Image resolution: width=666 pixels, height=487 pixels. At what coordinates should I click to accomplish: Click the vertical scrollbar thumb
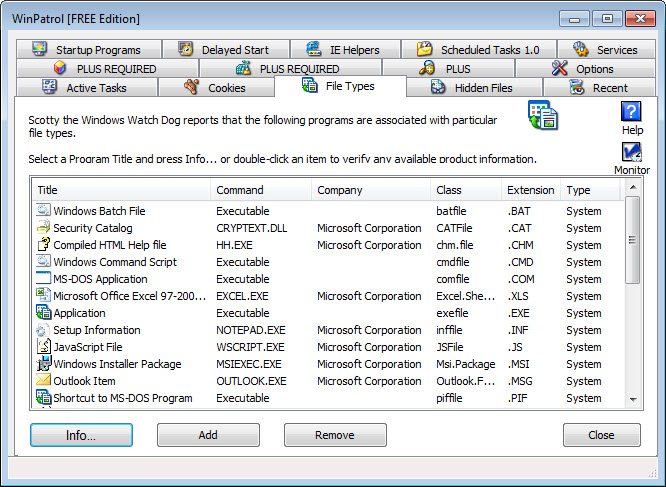point(632,239)
